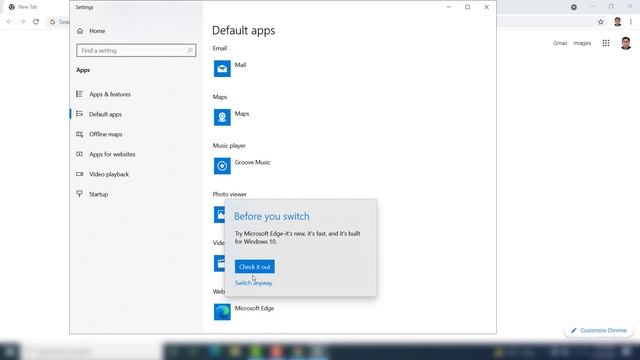Click the Microsoft Edge label
The image size is (640, 360).
(254, 309)
